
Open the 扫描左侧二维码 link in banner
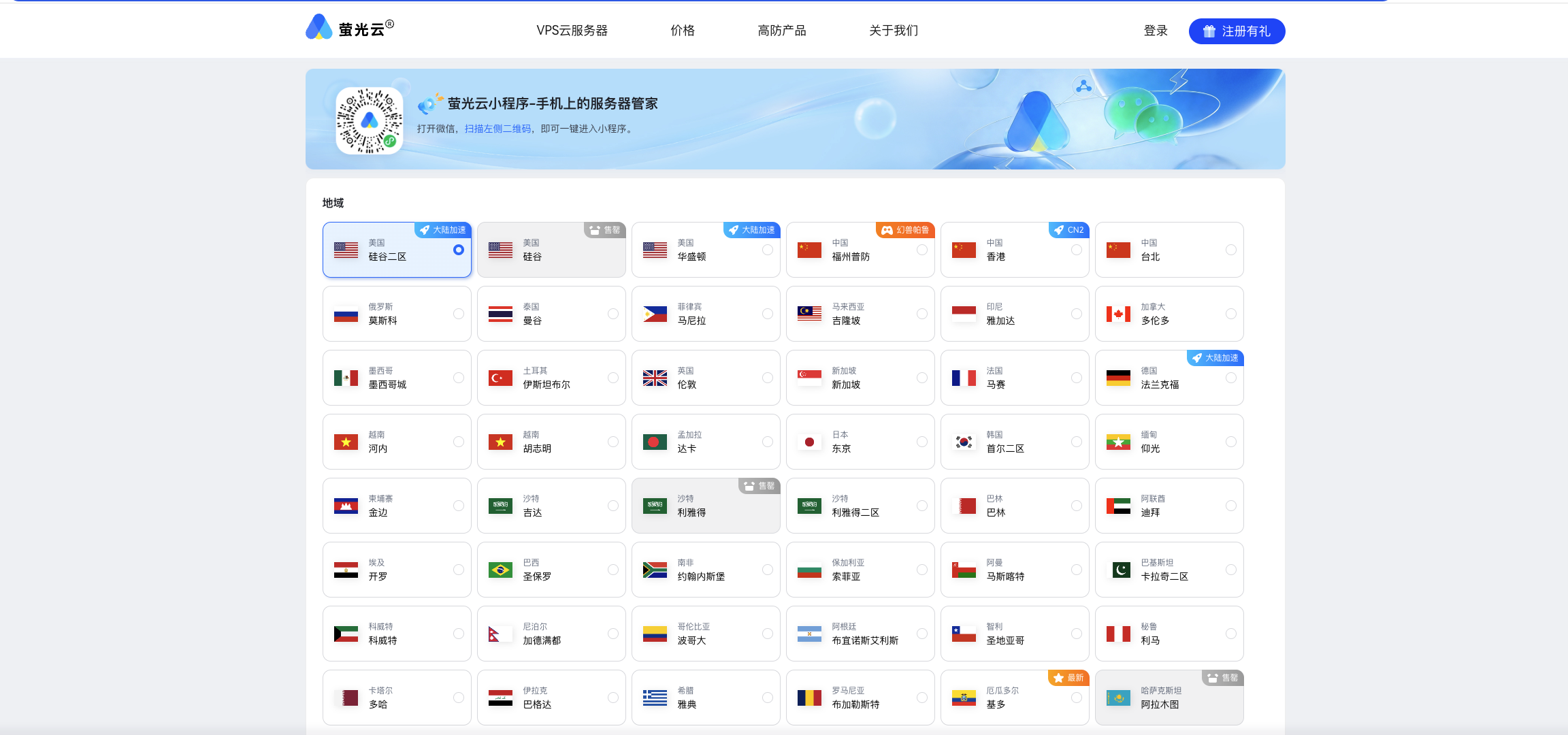pyautogui.click(x=497, y=129)
